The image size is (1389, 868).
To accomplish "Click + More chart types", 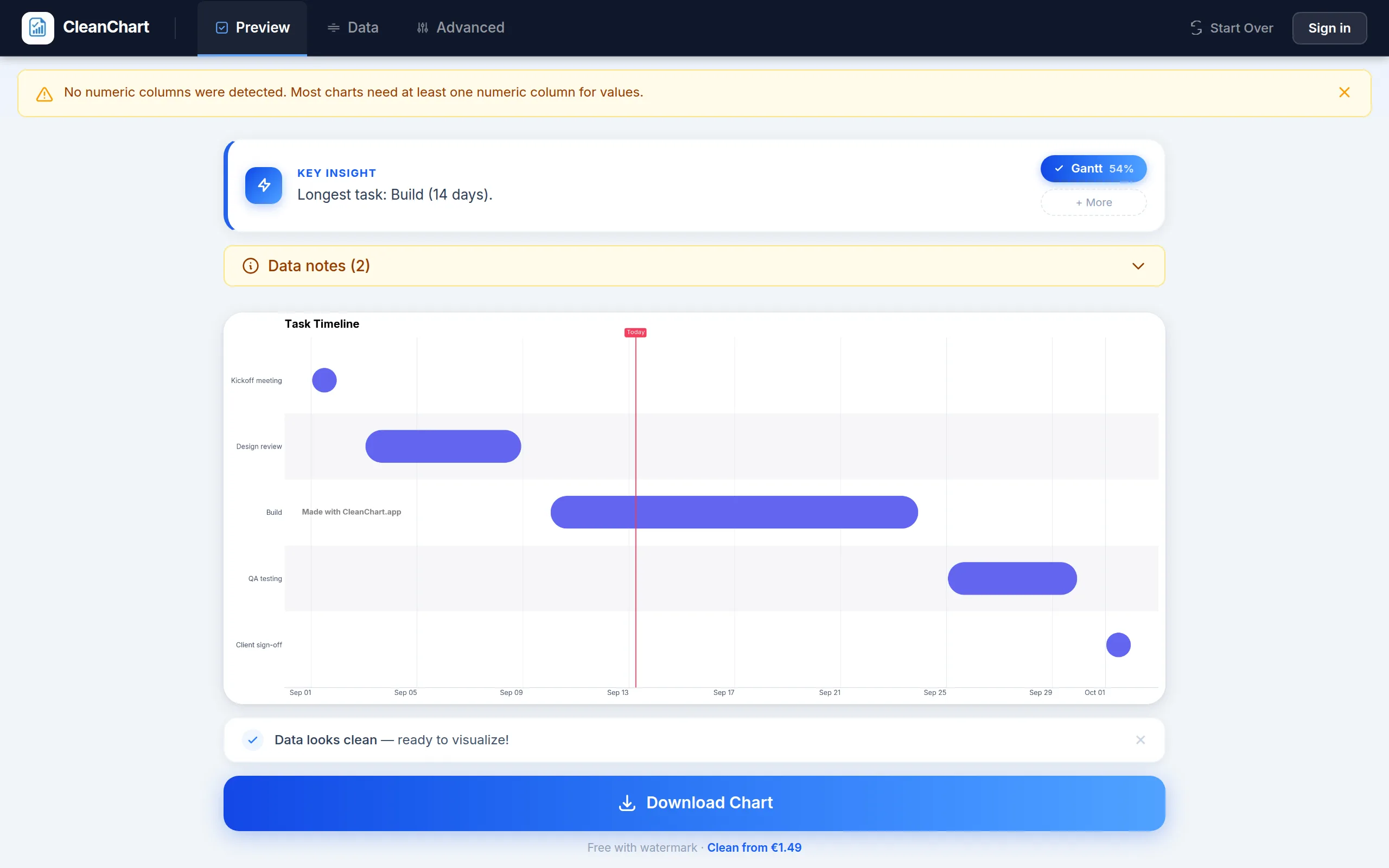I will click(1093, 202).
